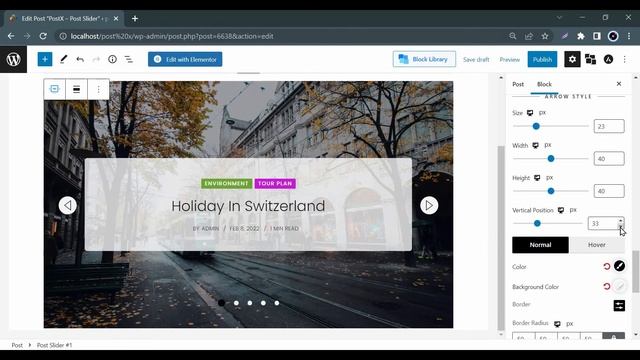Close the settings sidebar panel
640x360 pixels.
pyautogui.click(x=619, y=84)
